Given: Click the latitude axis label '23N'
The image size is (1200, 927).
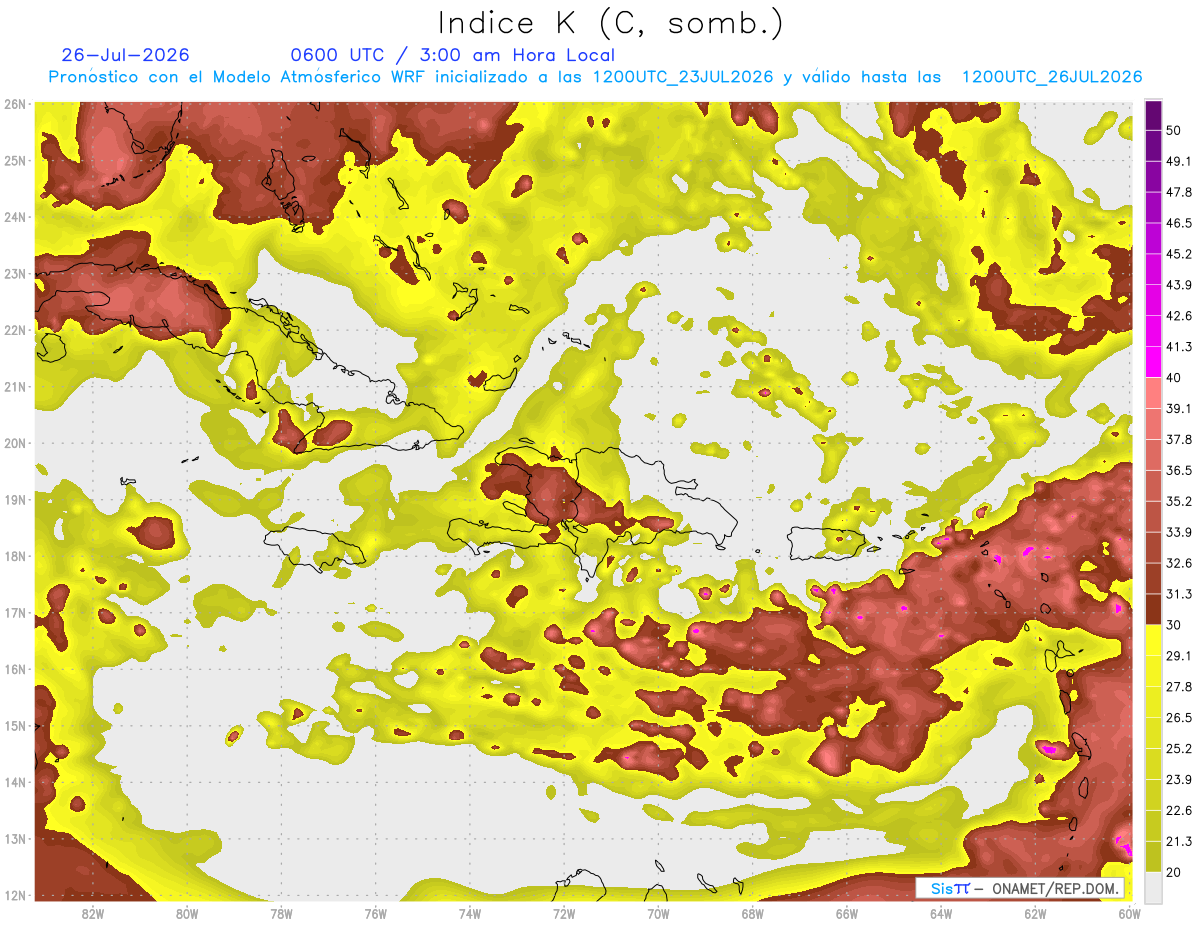Looking at the screenshot, I should point(14,274).
